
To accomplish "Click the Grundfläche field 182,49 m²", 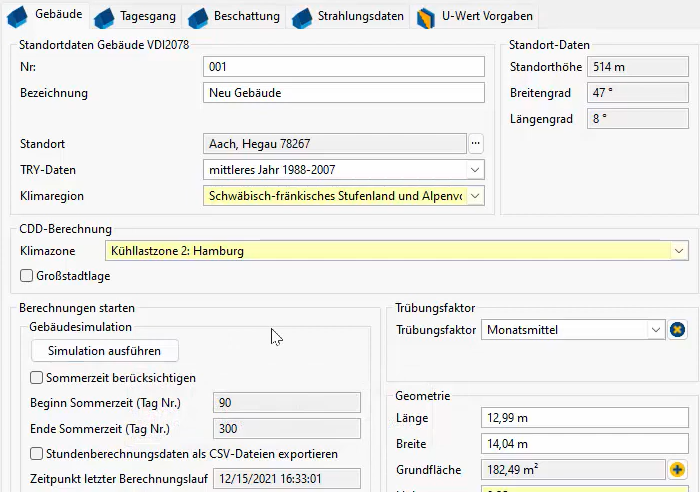I will (573, 470).
